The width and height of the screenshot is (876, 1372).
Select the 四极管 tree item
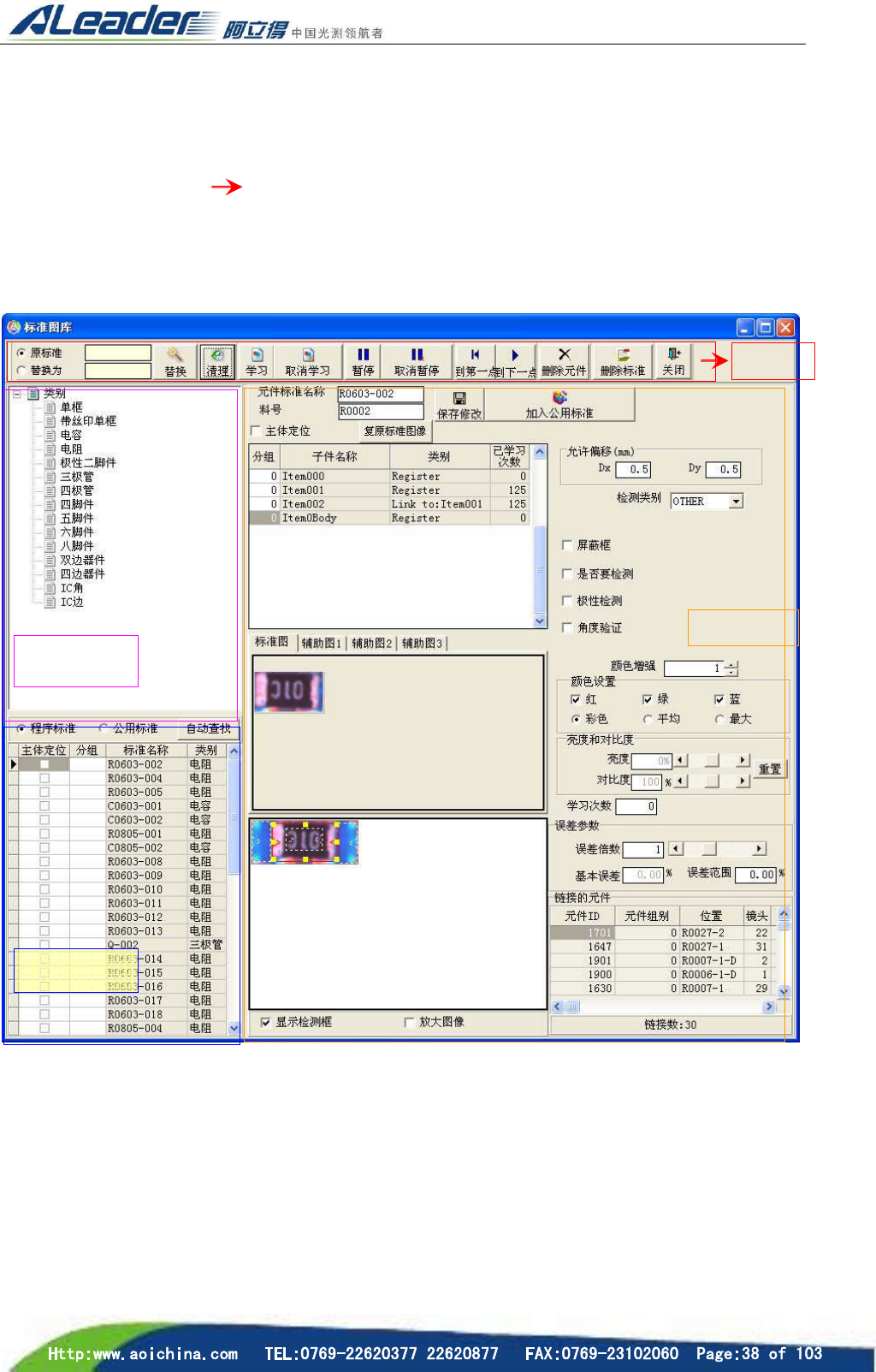coord(77,490)
